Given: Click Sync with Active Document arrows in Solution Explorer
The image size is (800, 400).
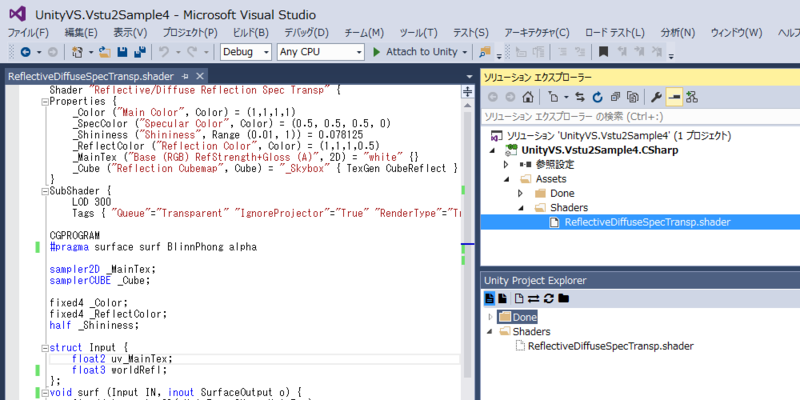Looking at the screenshot, I should [580, 97].
